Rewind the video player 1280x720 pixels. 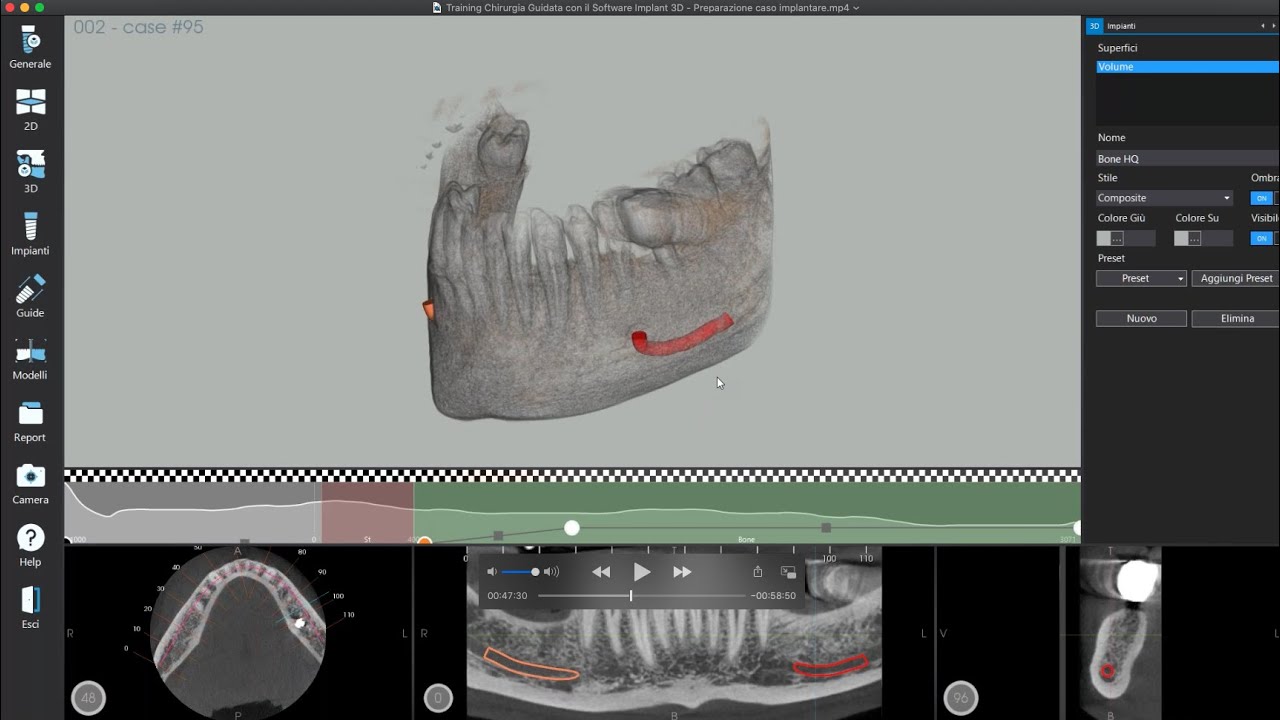click(x=601, y=572)
